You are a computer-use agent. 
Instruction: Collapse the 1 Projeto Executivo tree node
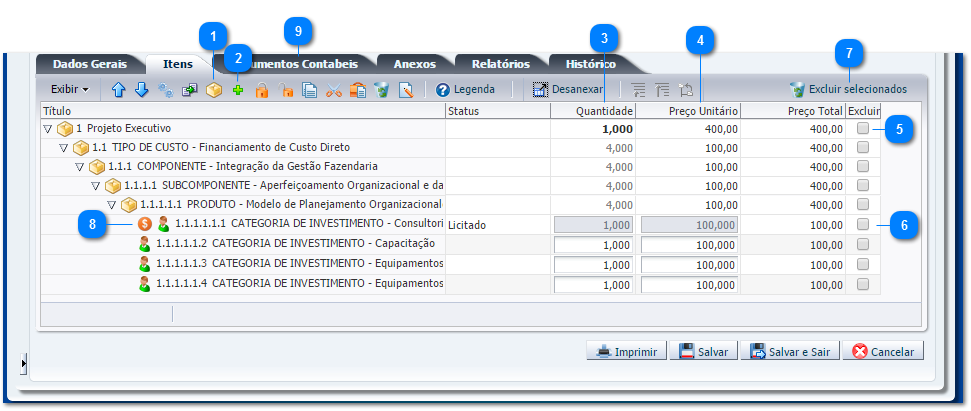click(x=47, y=129)
